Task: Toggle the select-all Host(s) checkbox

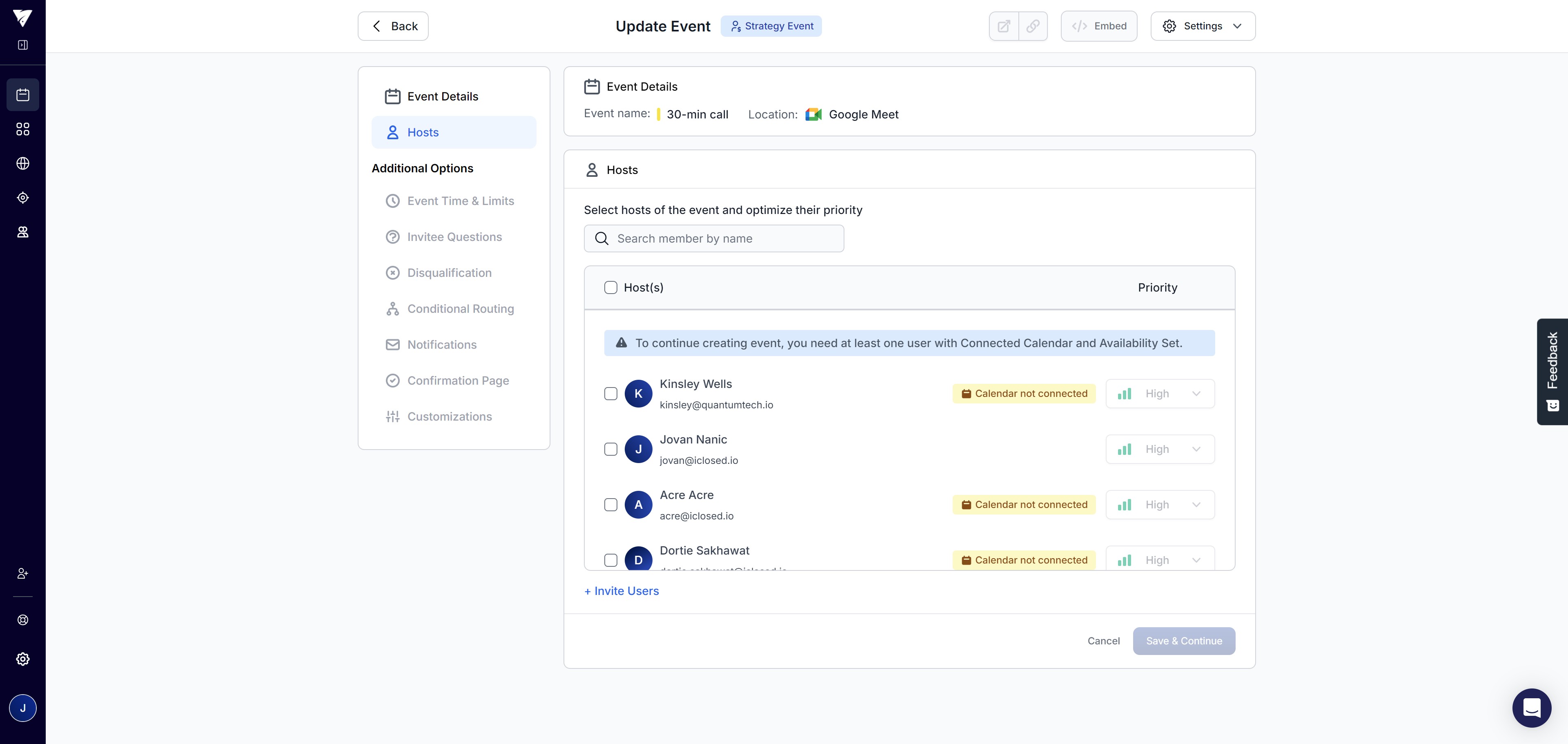Action: tap(610, 287)
